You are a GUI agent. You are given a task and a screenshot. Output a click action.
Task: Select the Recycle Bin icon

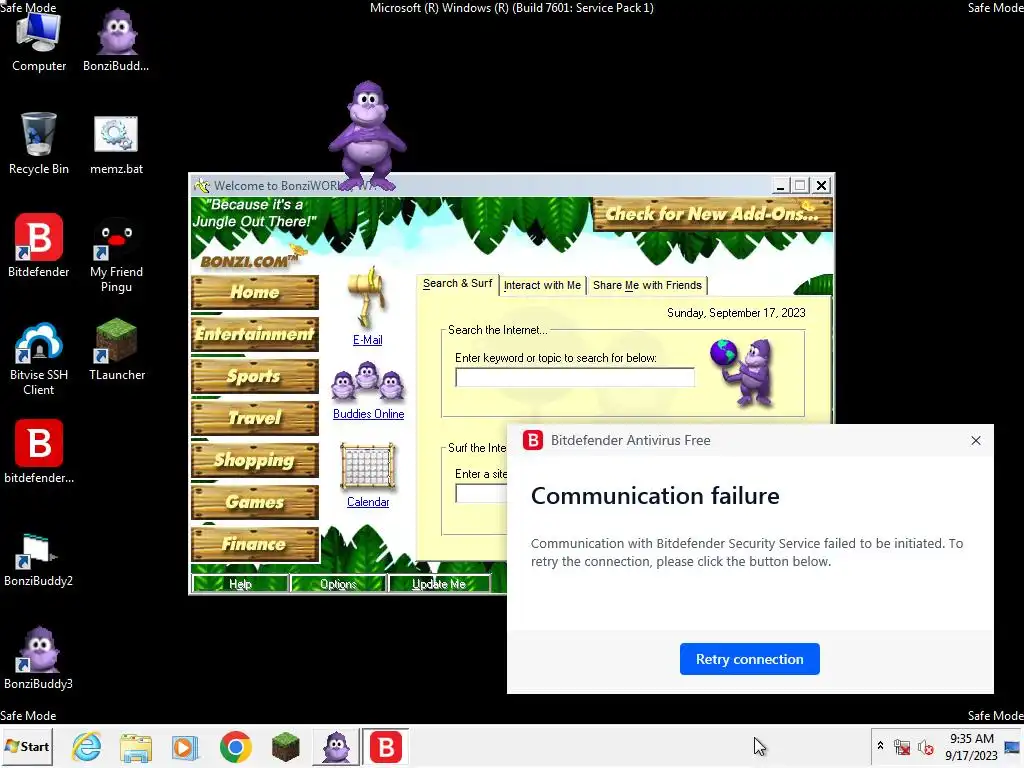click(x=39, y=144)
